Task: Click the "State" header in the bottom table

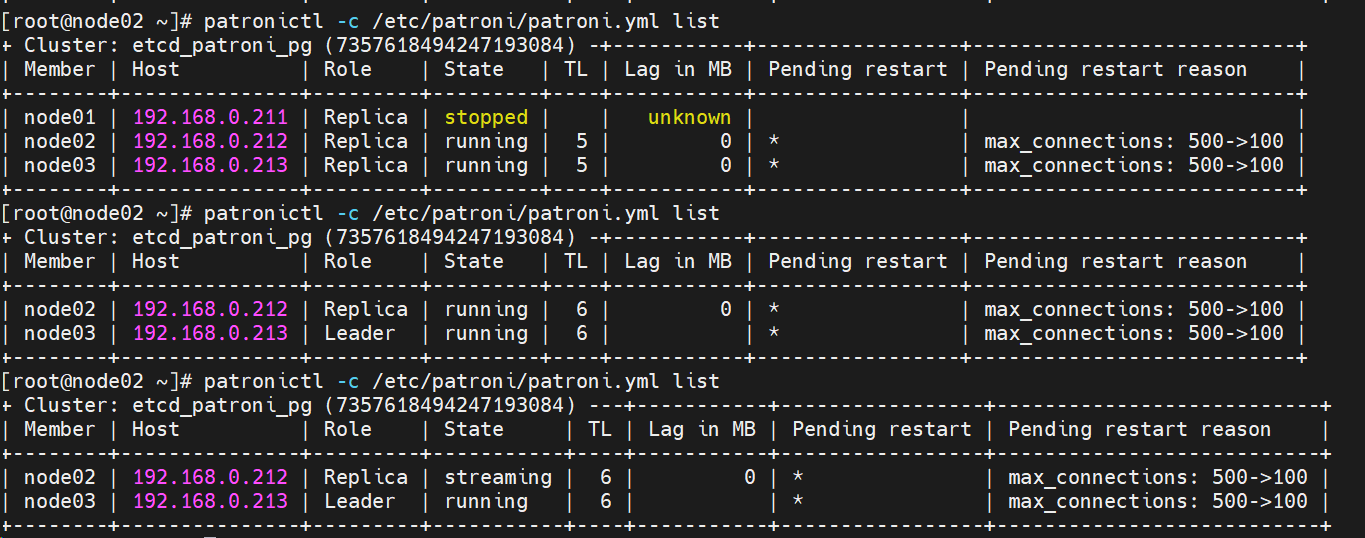Action: (474, 429)
